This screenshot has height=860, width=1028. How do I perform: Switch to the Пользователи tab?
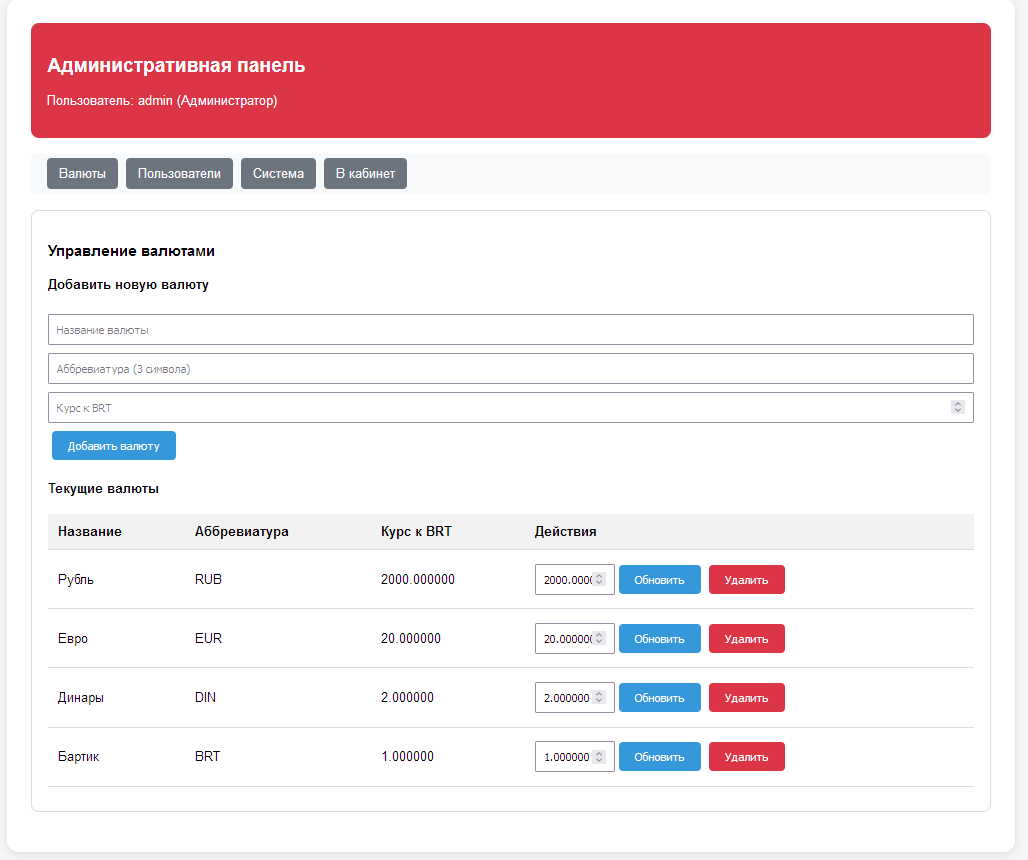[x=179, y=174]
